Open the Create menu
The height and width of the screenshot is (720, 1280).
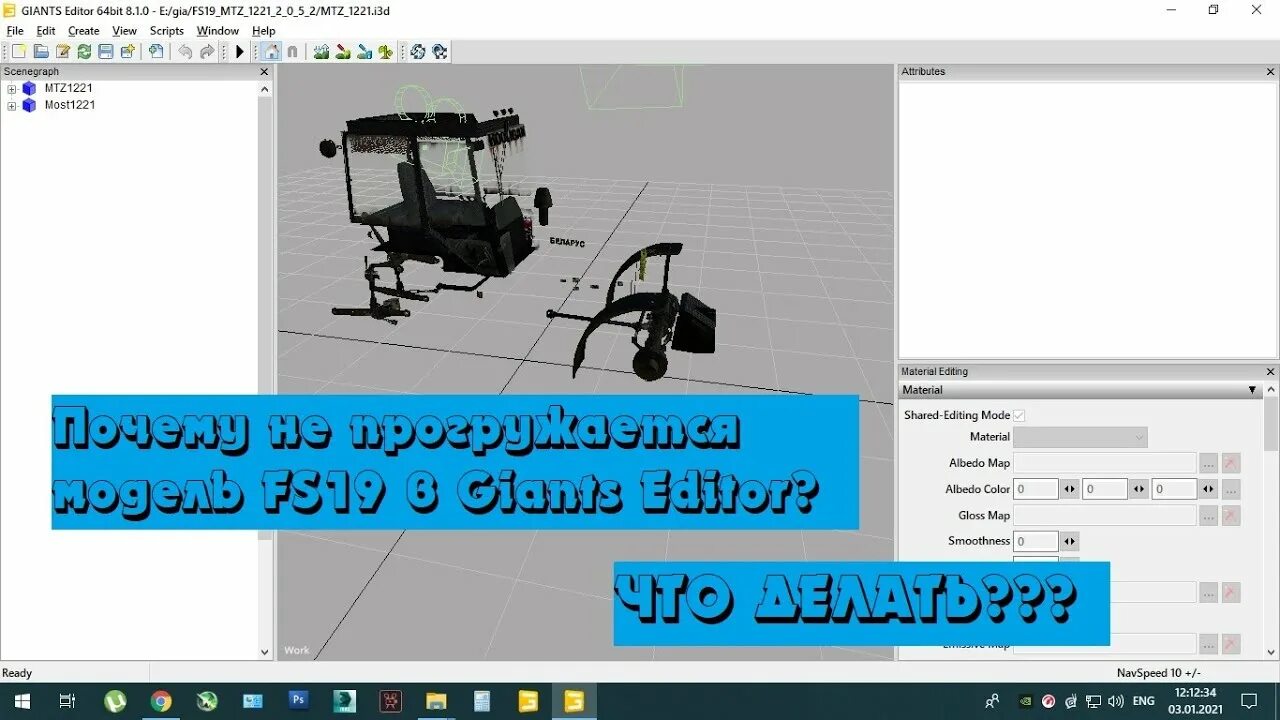pyautogui.click(x=84, y=31)
